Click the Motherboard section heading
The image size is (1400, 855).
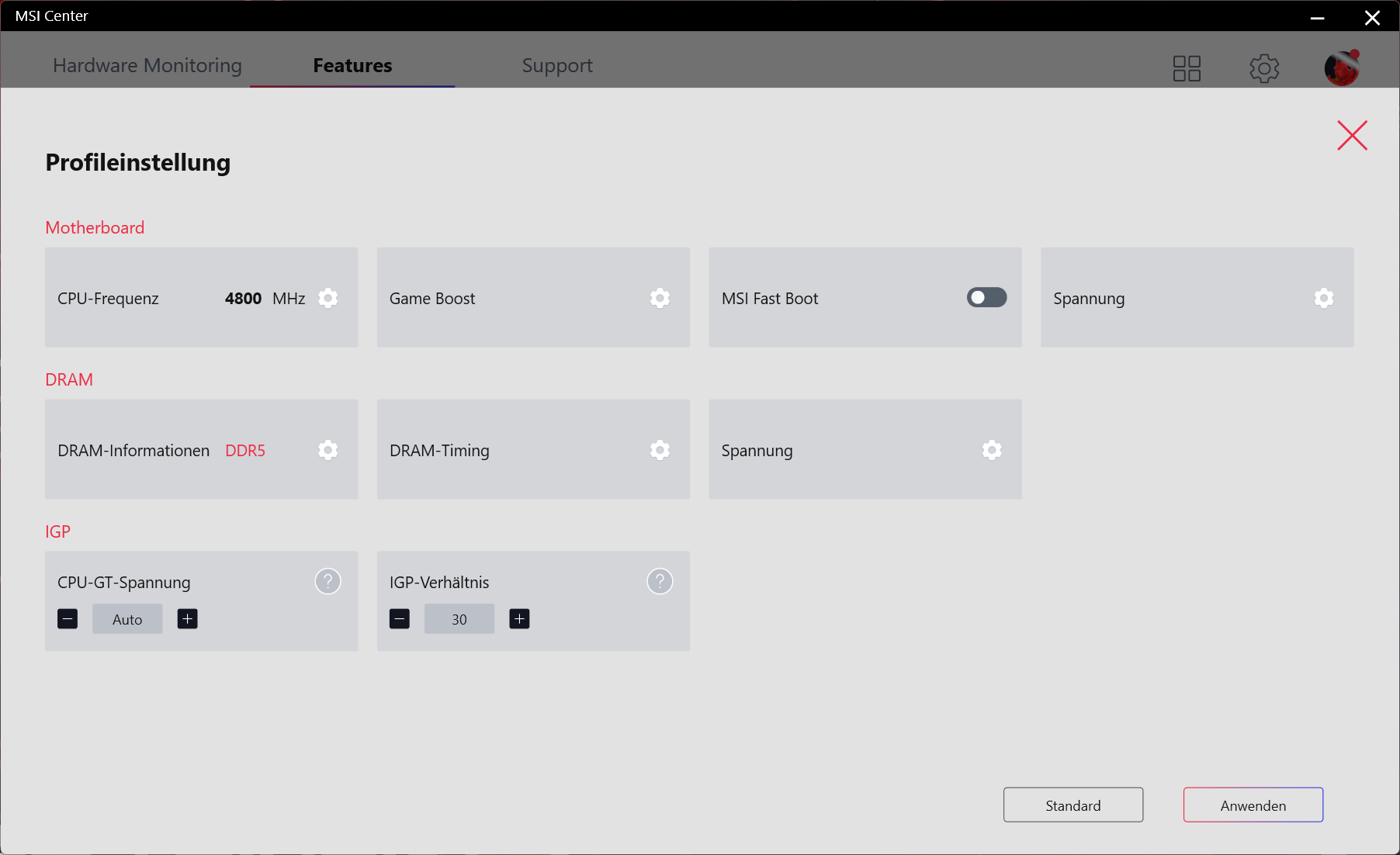click(x=95, y=227)
